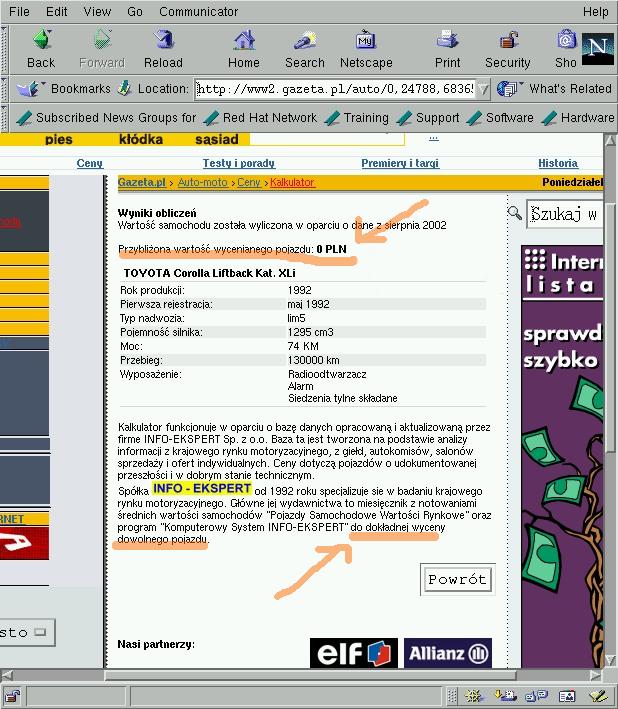
Task: Go to Home via toolbar icon
Action: click(x=244, y=49)
